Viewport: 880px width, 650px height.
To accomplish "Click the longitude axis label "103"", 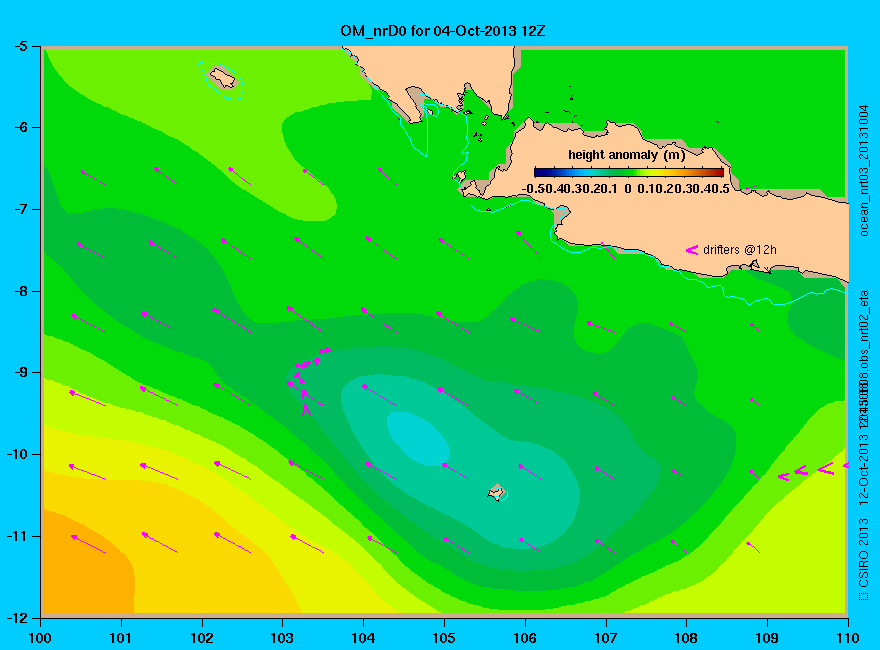I will point(282,638).
